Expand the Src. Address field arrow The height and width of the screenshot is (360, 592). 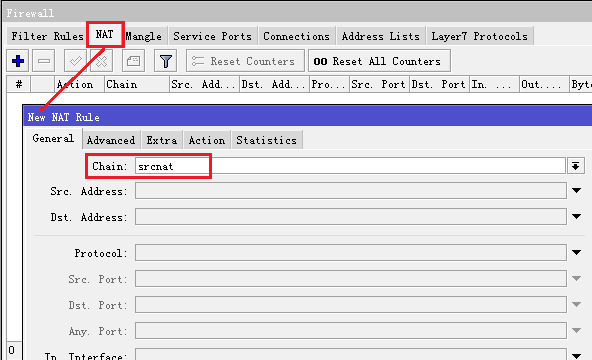[x=576, y=191]
